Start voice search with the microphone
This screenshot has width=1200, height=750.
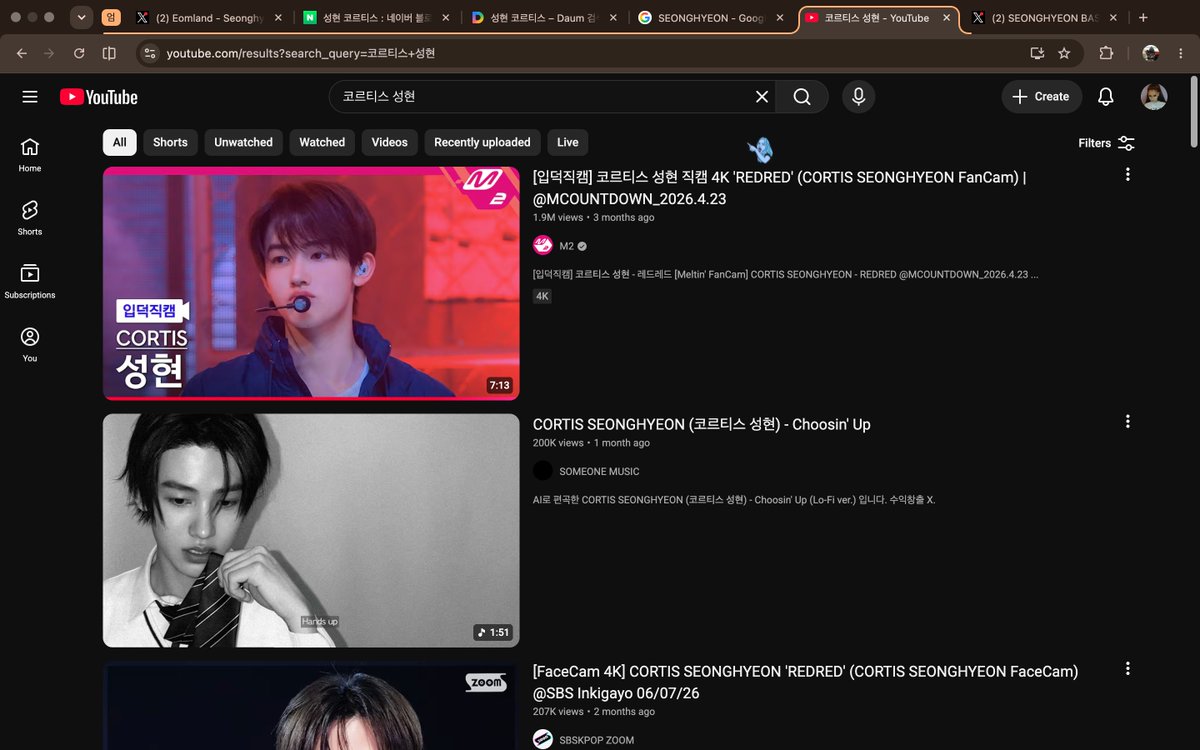(x=858, y=97)
